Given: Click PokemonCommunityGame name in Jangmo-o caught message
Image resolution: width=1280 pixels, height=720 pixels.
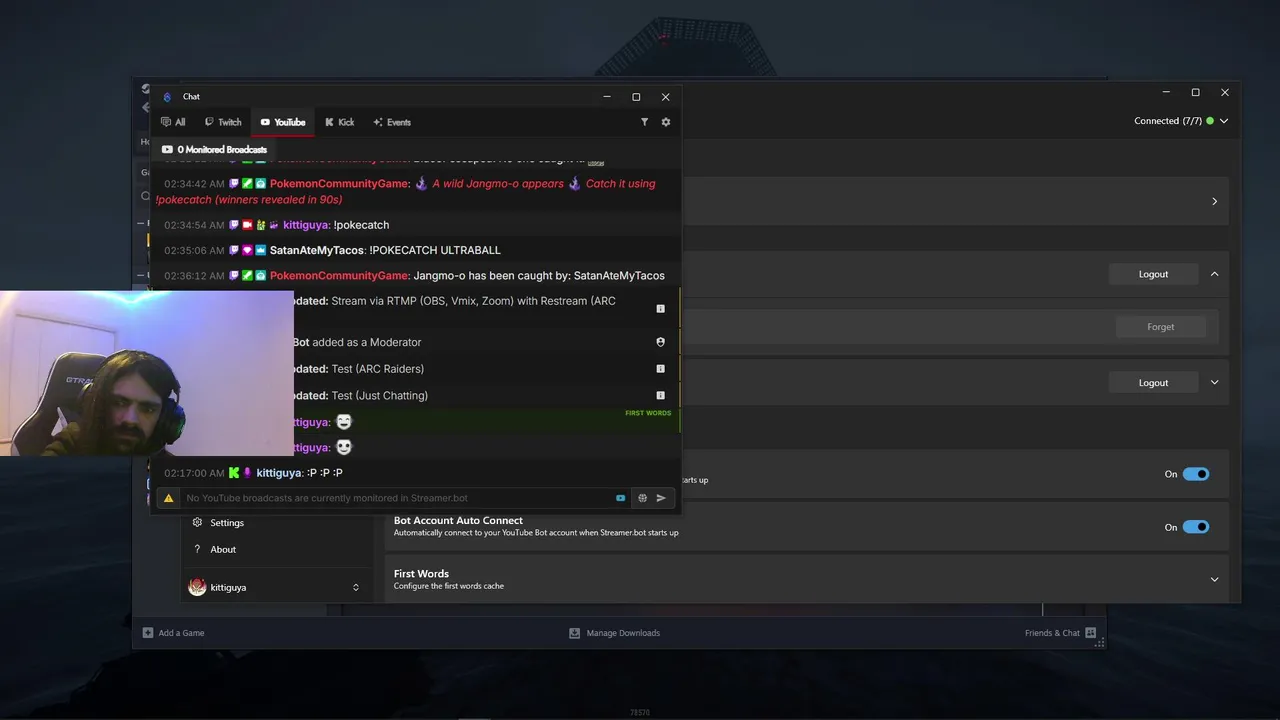Looking at the screenshot, I should point(339,276).
